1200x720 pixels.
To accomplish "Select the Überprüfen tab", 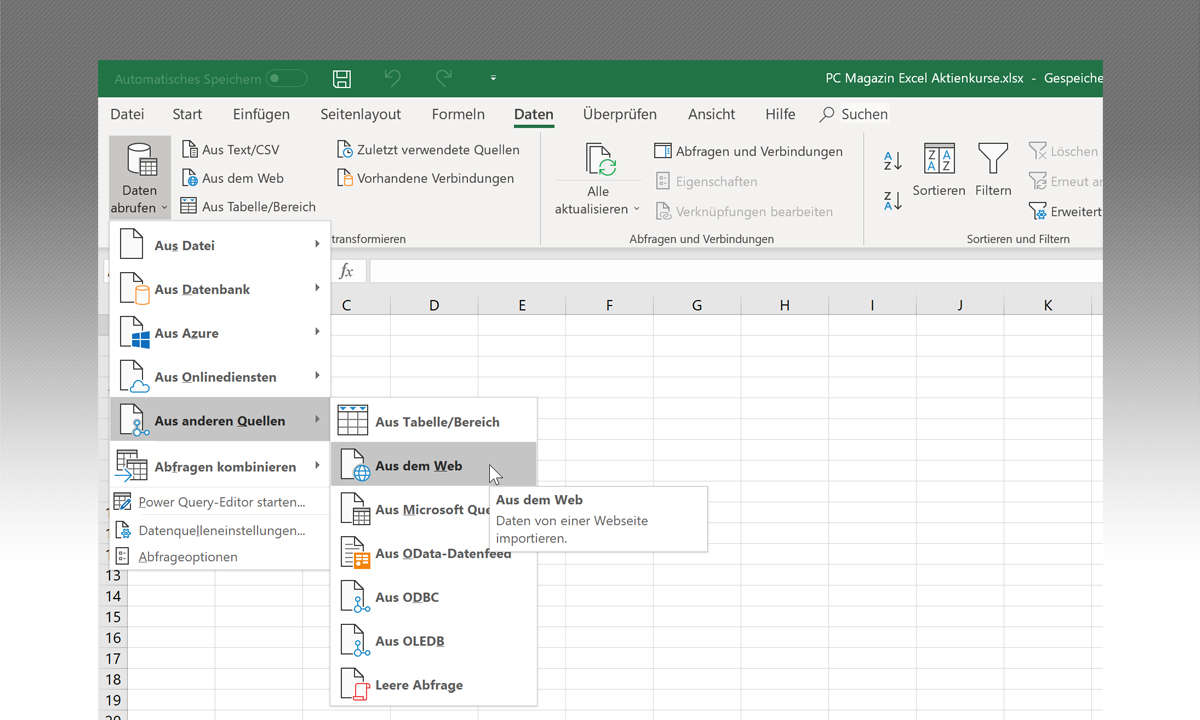I will [x=620, y=114].
